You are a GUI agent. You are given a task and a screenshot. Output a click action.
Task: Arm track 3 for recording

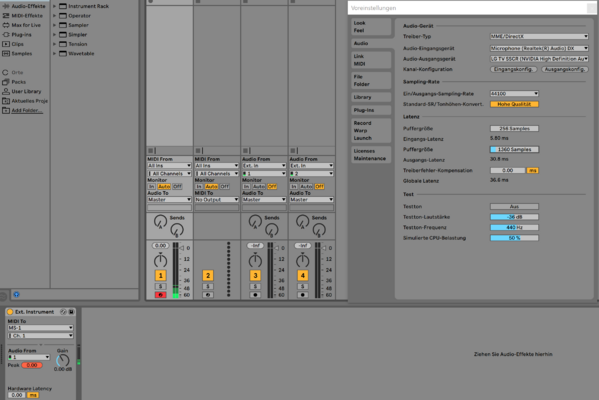click(255, 295)
